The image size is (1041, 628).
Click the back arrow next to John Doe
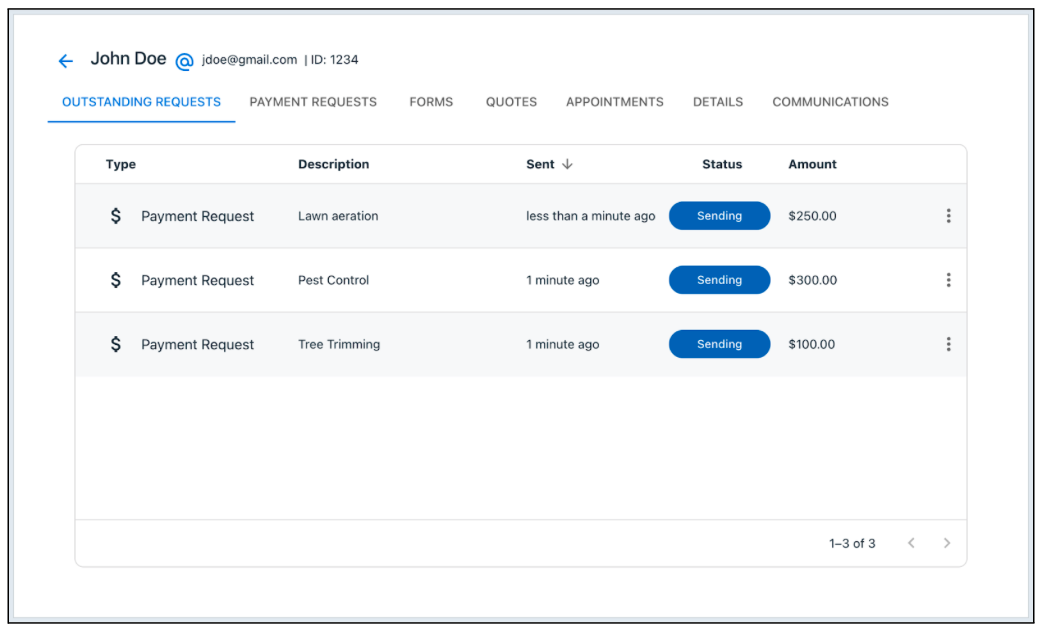coord(66,61)
